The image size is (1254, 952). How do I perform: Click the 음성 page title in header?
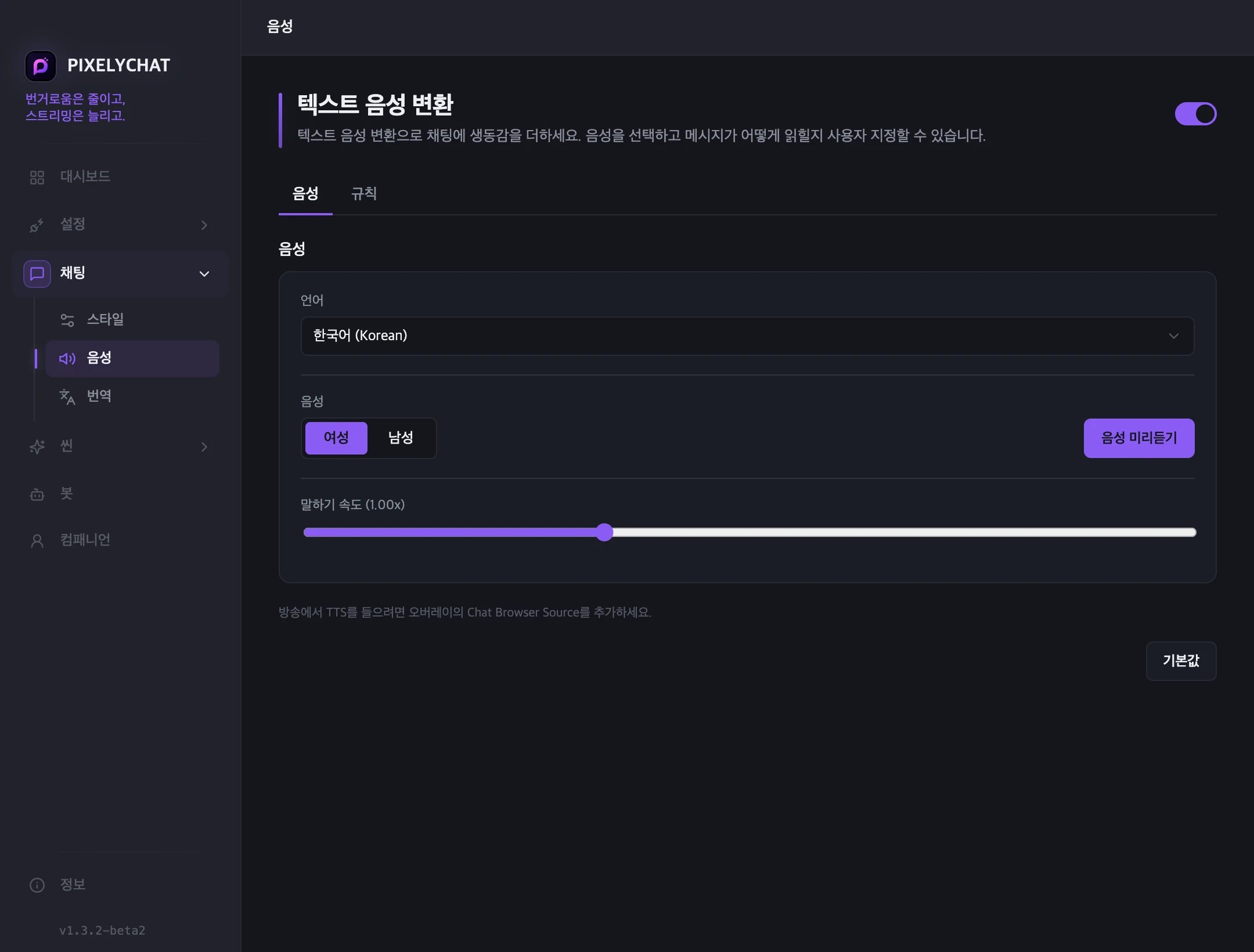(x=280, y=26)
